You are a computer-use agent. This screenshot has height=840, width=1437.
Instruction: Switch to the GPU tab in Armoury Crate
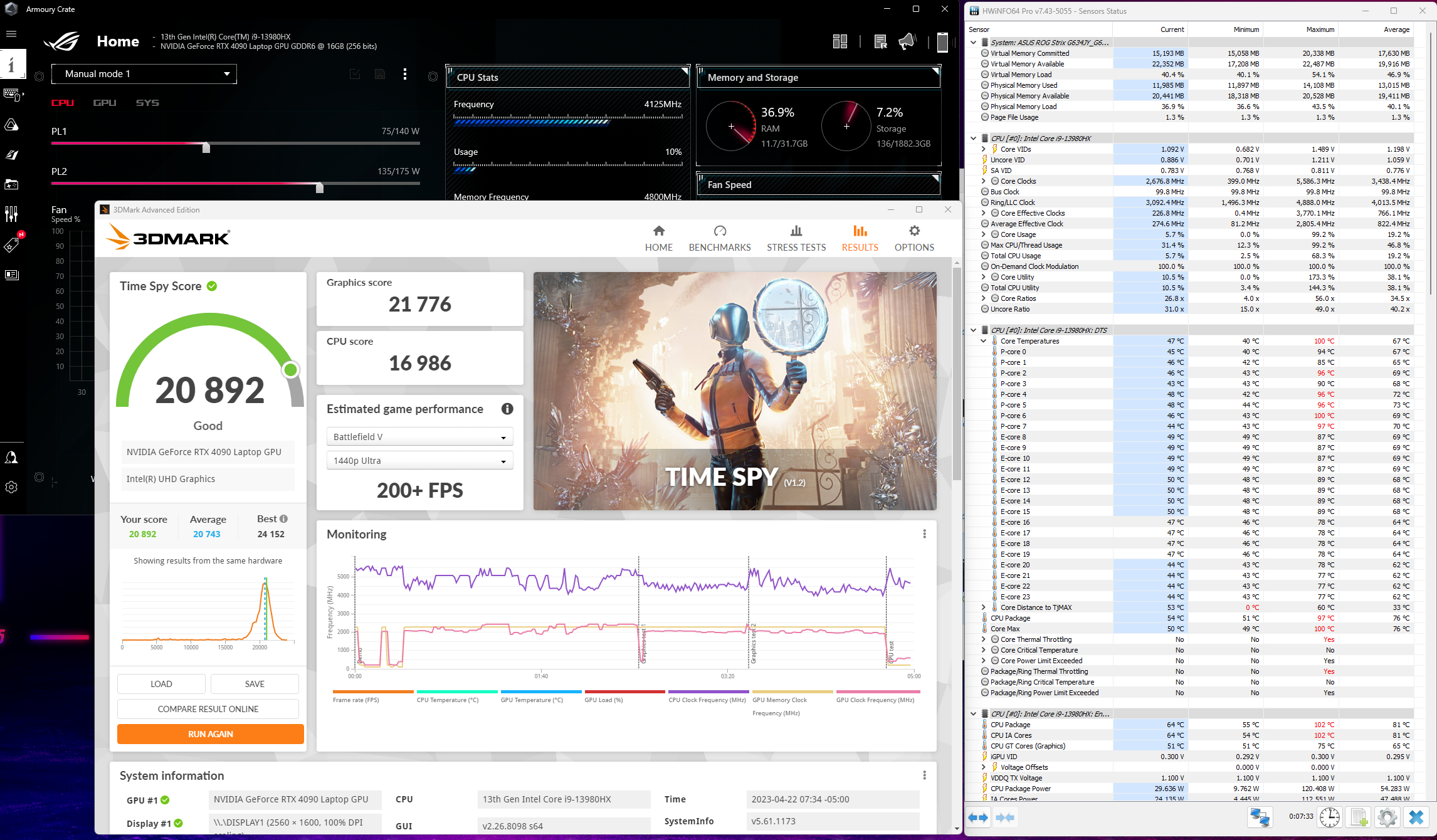(104, 102)
